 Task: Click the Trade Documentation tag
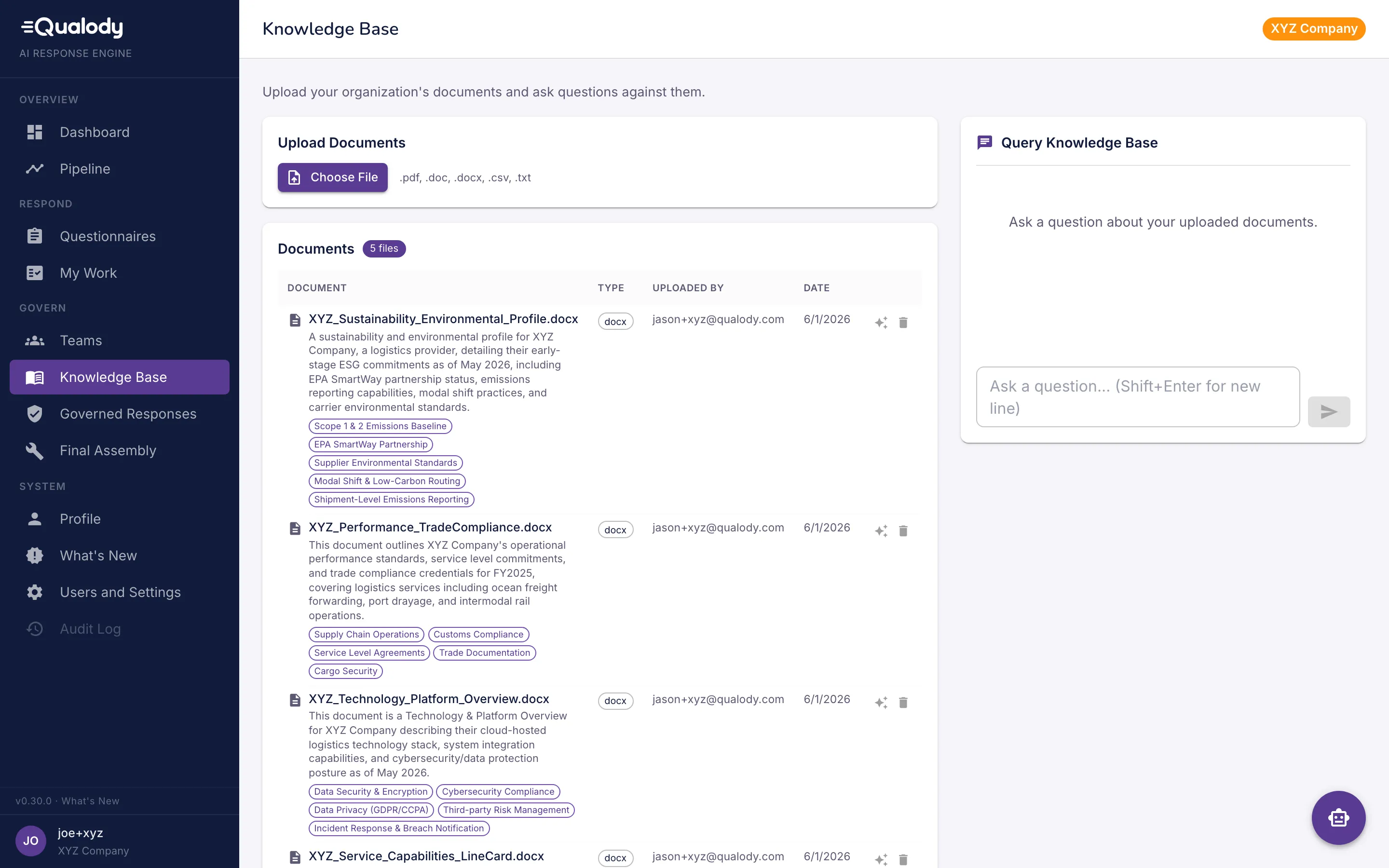[484, 653]
